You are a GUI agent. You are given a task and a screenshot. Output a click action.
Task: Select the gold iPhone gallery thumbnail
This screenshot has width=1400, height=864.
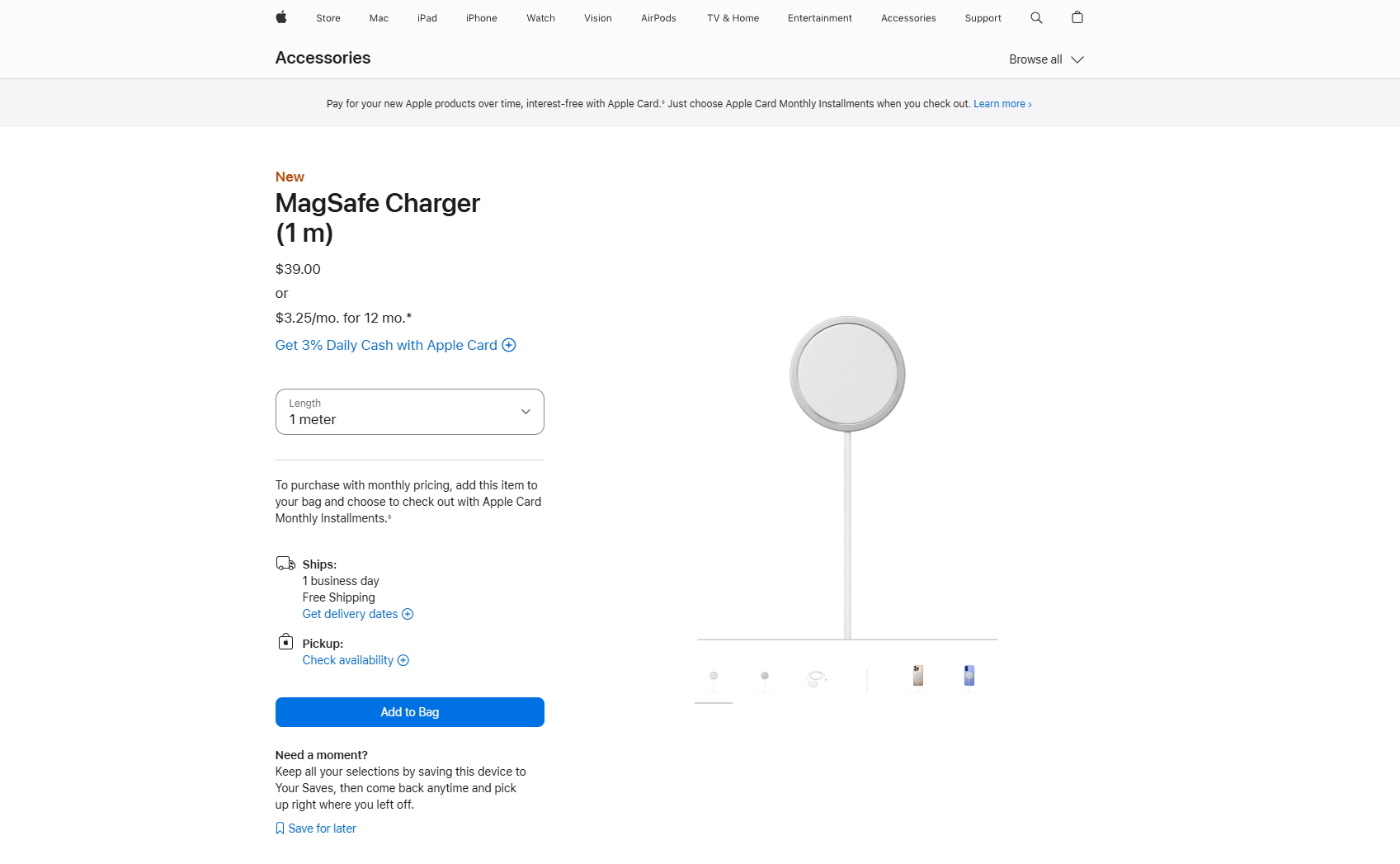(918, 676)
